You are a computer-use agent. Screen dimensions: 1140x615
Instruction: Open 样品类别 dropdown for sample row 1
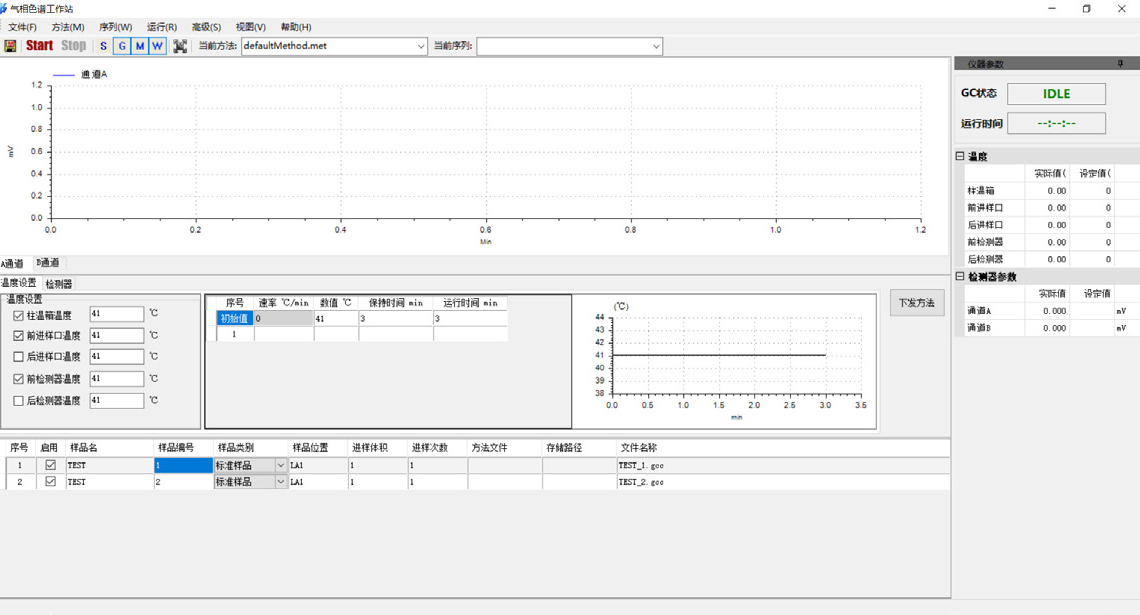(x=280, y=466)
